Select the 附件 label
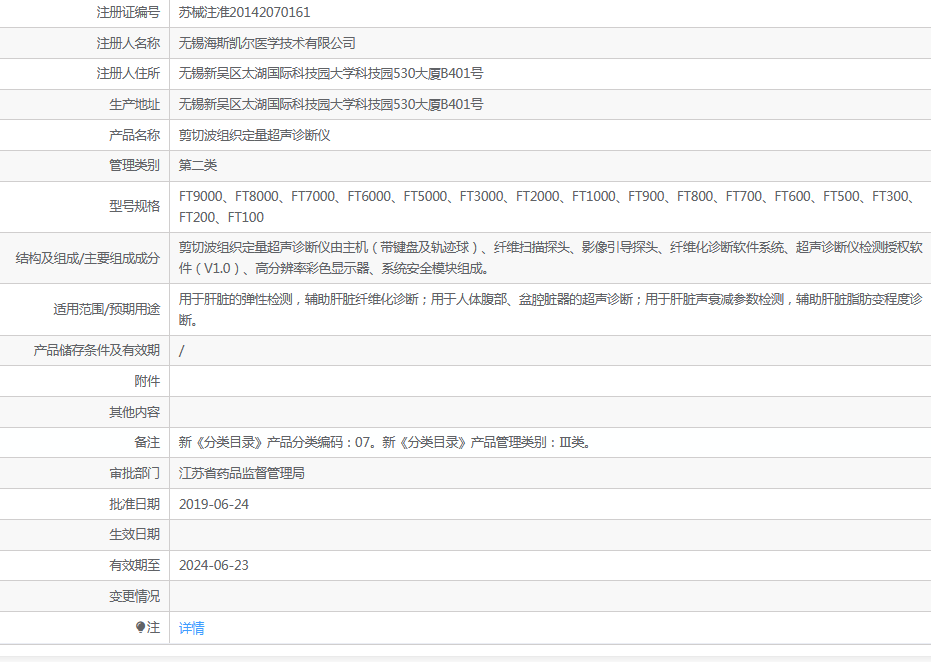This screenshot has height=662, width=931. click(x=147, y=381)
